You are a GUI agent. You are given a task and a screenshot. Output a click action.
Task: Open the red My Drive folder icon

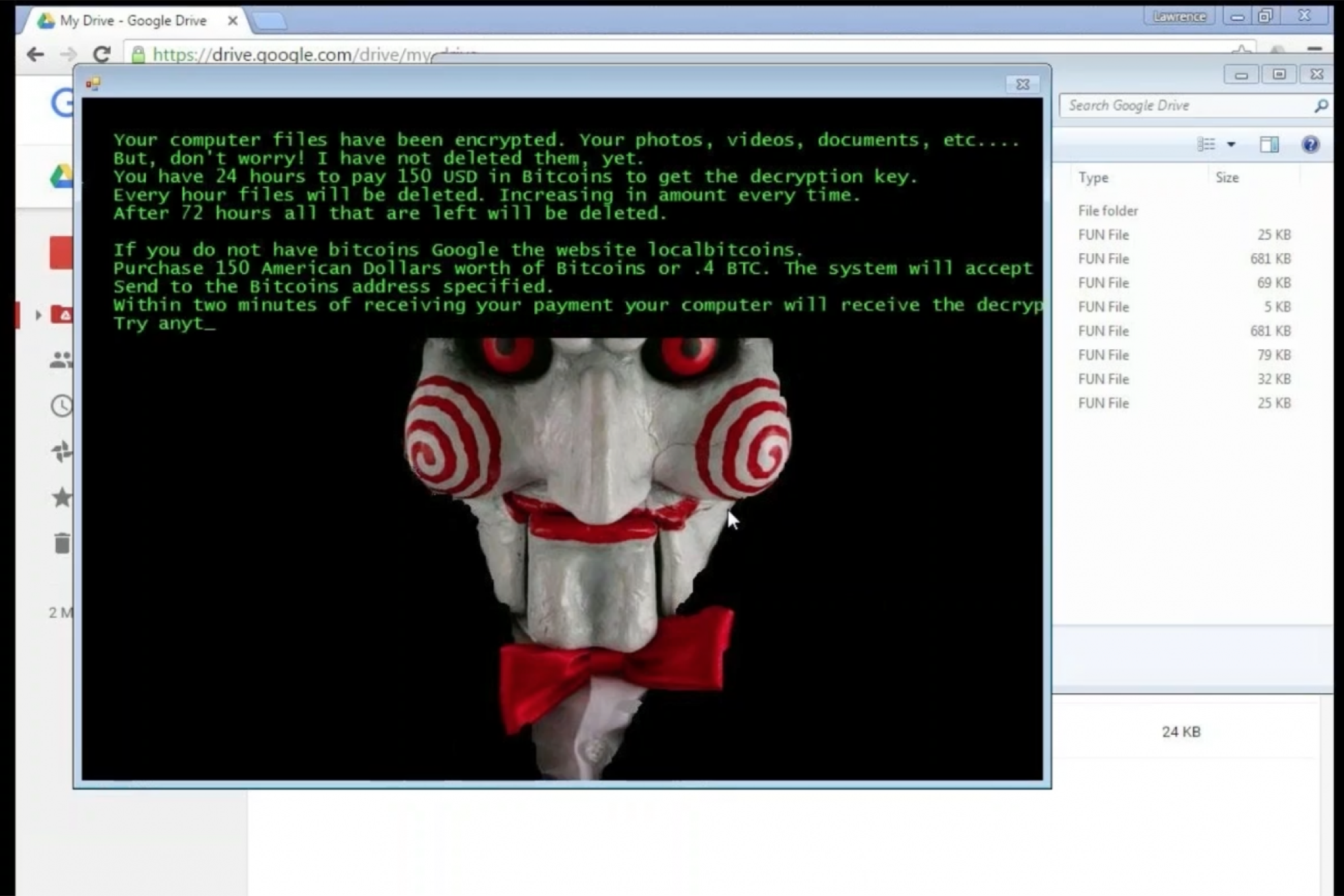point(62,315)
